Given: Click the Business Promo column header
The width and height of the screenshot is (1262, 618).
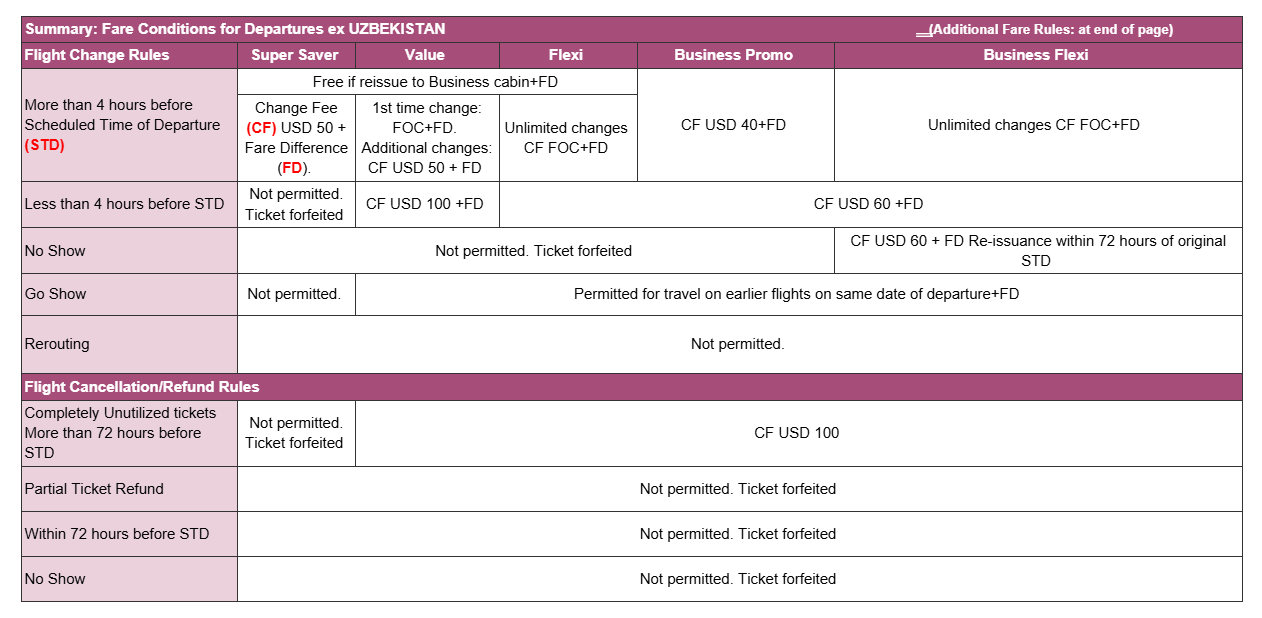Looking at the screenshot, I should tap(735, 55).
